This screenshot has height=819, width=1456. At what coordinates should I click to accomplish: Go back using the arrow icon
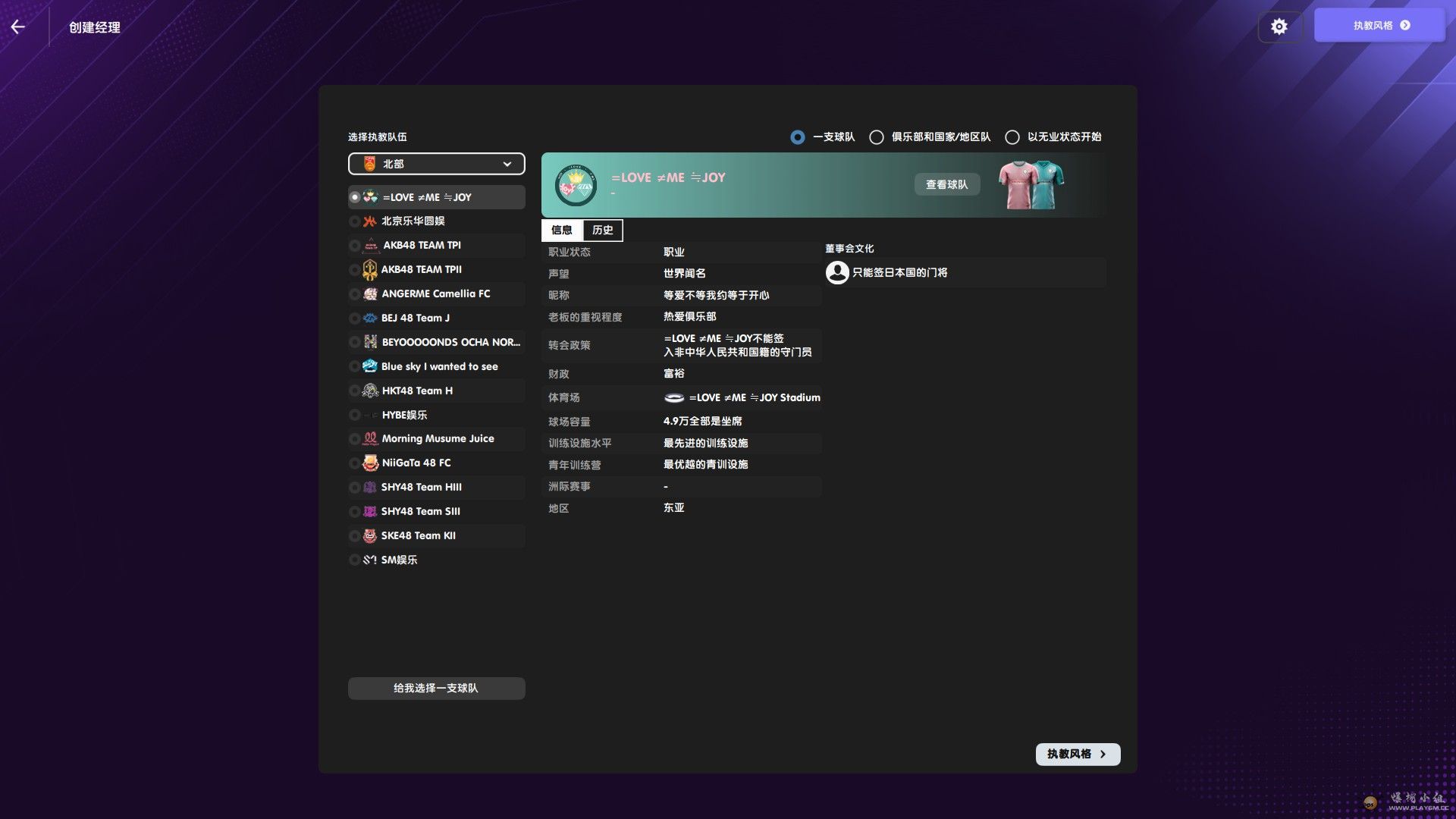[x=18, y=27]
